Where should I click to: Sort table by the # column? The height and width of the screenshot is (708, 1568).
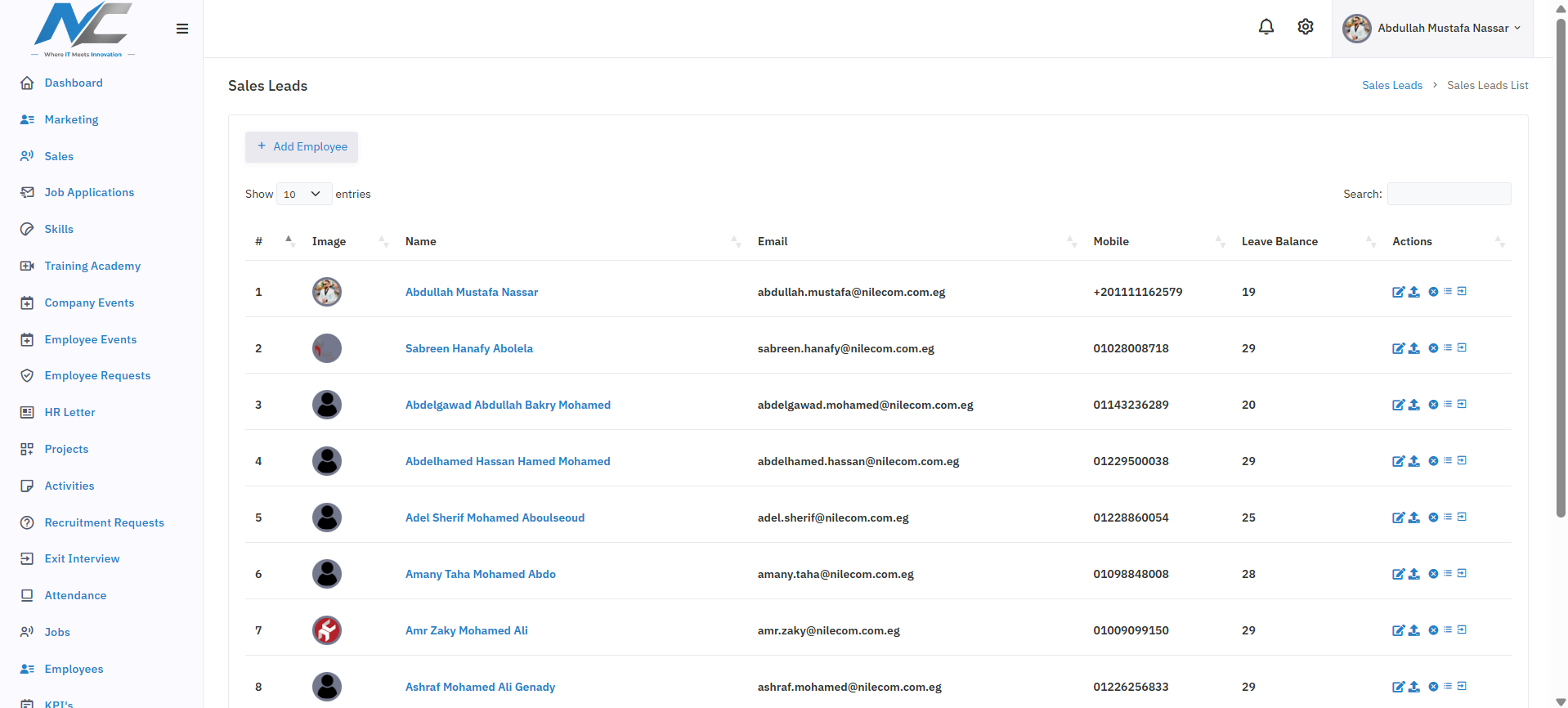275,241
